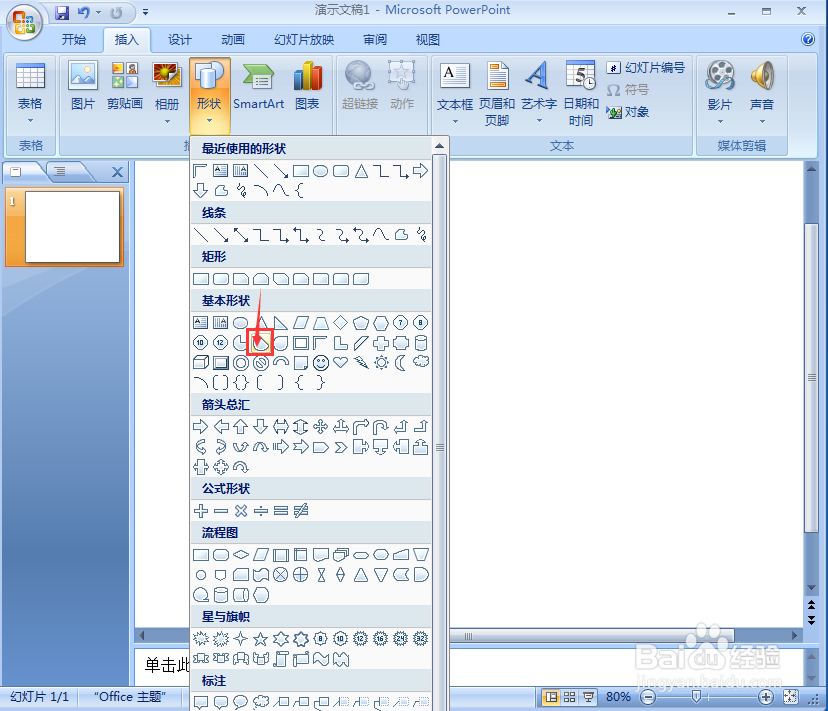
Task: Insert WordArt text
Action: 539,93
